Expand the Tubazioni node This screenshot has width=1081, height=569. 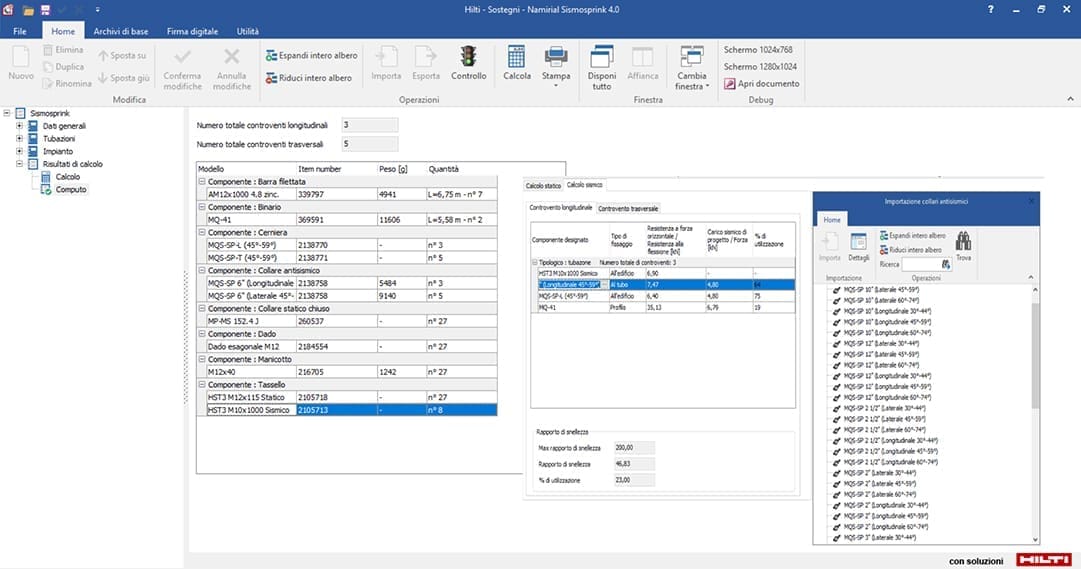tap(19, 139)
